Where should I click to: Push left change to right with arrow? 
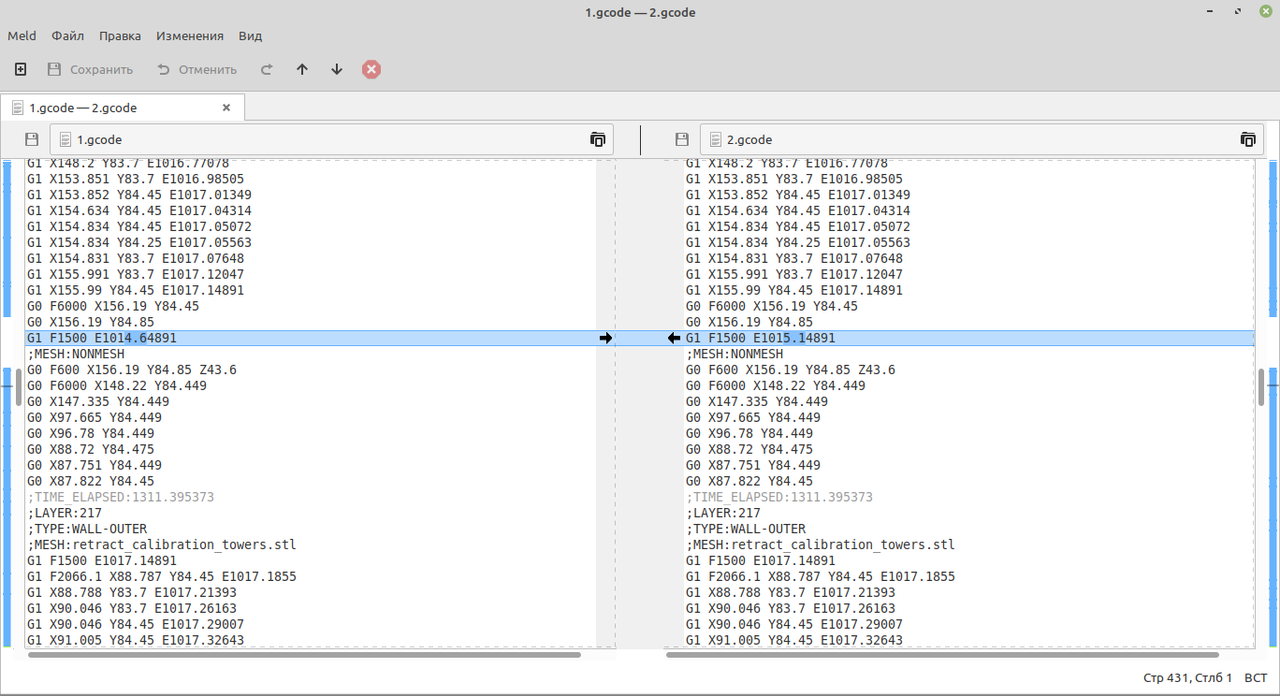click(x=605, y=339)
